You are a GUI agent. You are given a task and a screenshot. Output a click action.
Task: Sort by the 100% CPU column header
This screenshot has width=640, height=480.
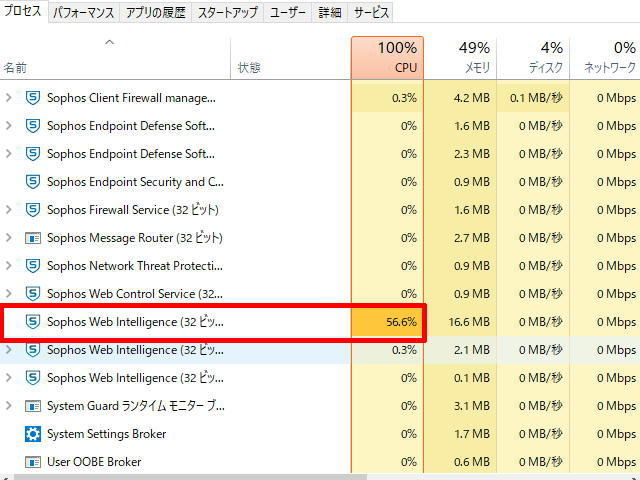(x=387, y=58)
